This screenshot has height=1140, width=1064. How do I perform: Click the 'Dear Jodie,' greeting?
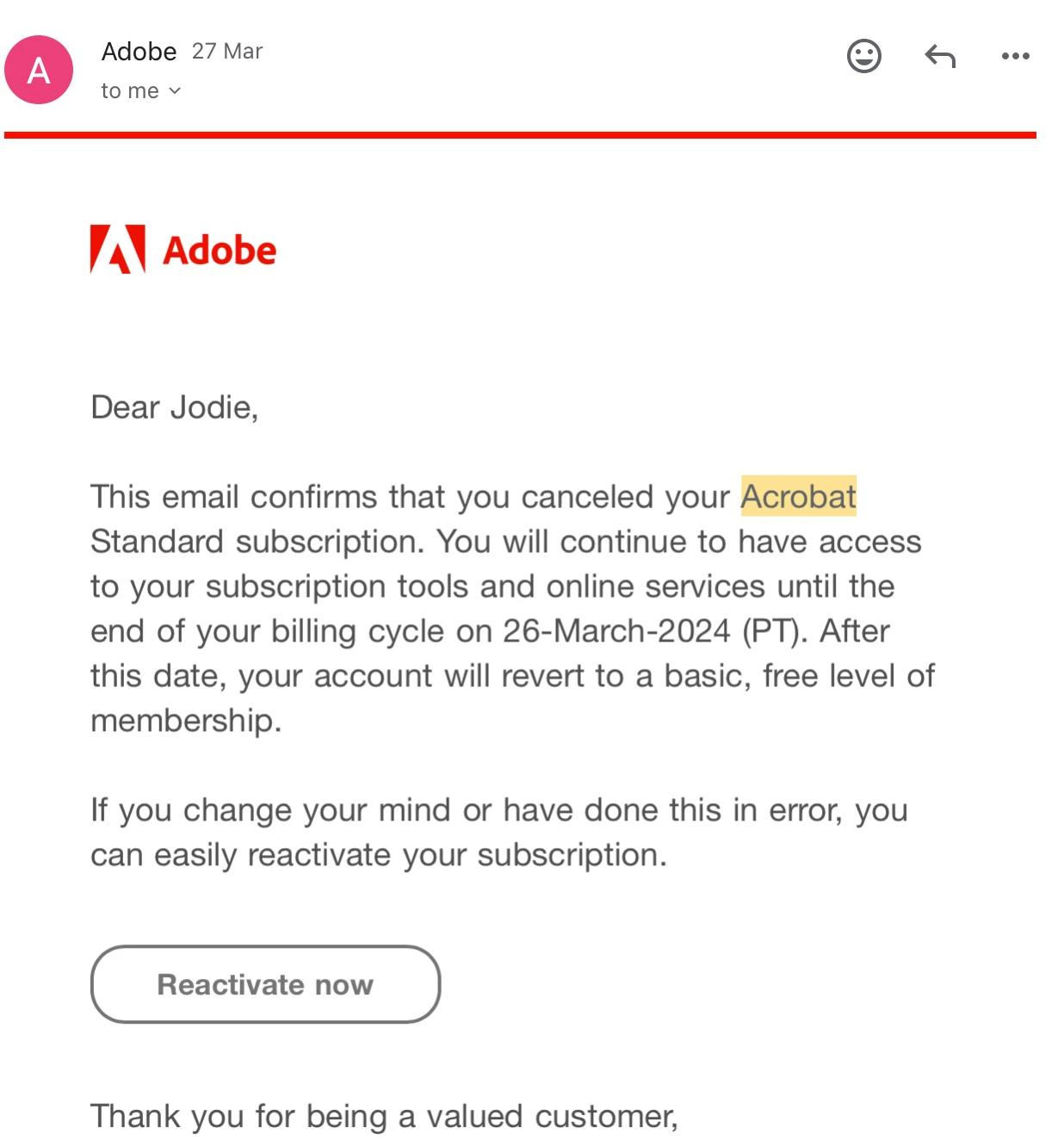click(175, 407)
